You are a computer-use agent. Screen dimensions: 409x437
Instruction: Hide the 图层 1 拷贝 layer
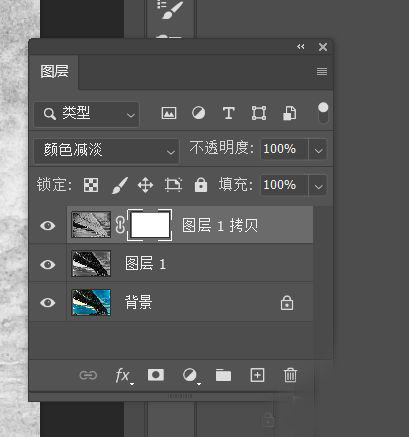click(48, 226)
